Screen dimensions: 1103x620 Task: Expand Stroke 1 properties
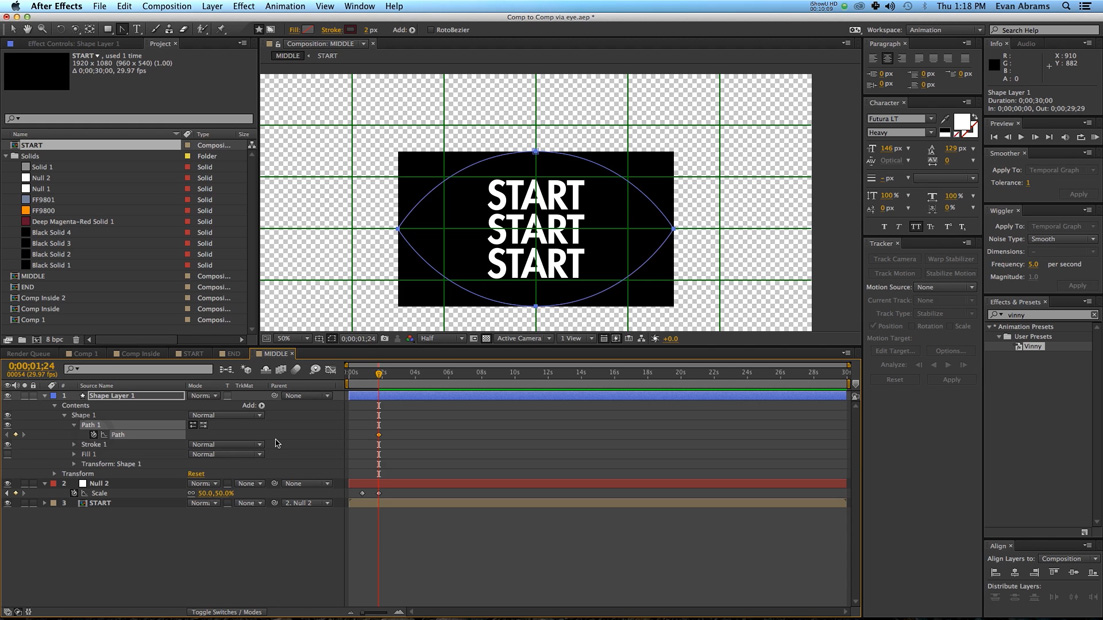(74, 445)
